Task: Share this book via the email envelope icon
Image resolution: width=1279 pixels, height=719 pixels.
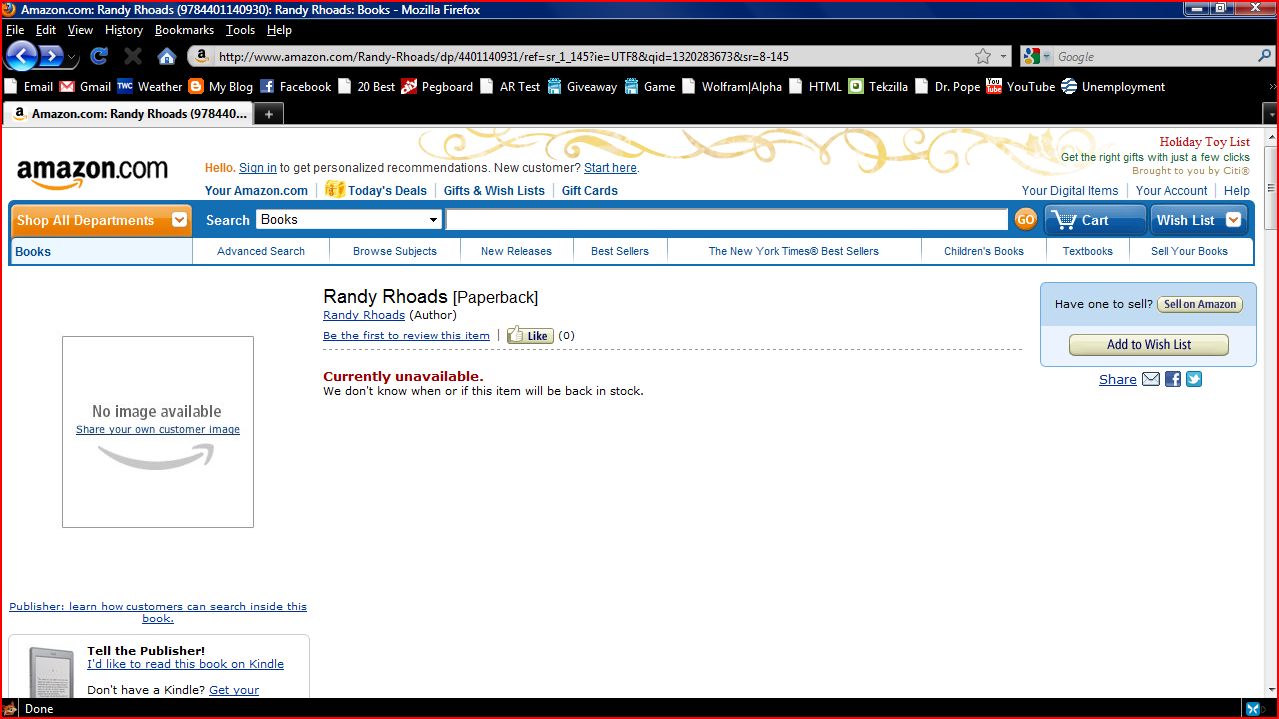Action: click(x=1151, y=379)
